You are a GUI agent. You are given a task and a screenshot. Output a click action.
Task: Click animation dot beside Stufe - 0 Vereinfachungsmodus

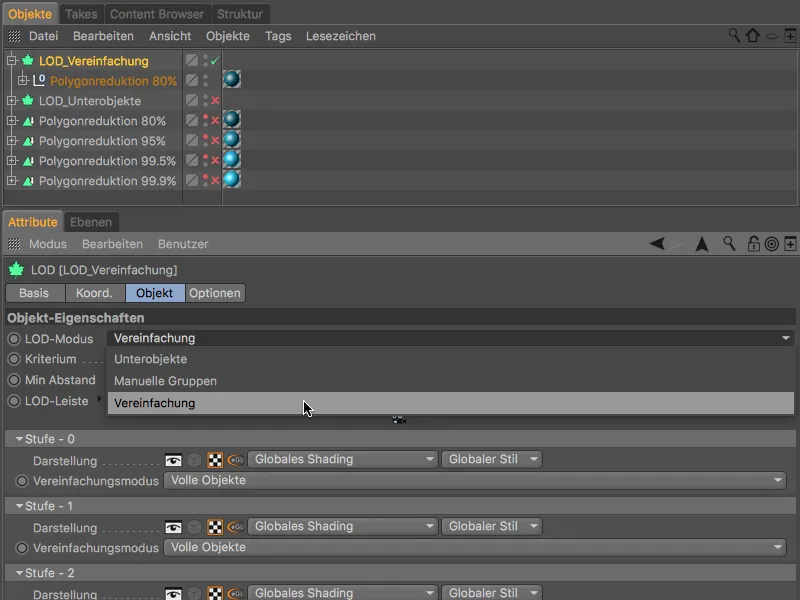point(22,481)
